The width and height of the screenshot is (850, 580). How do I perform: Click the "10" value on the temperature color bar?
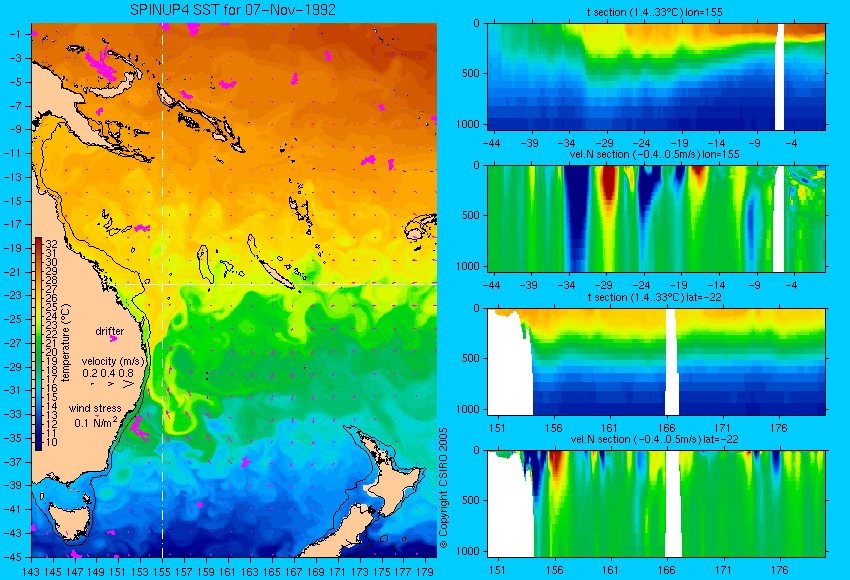tap(51, 442)
